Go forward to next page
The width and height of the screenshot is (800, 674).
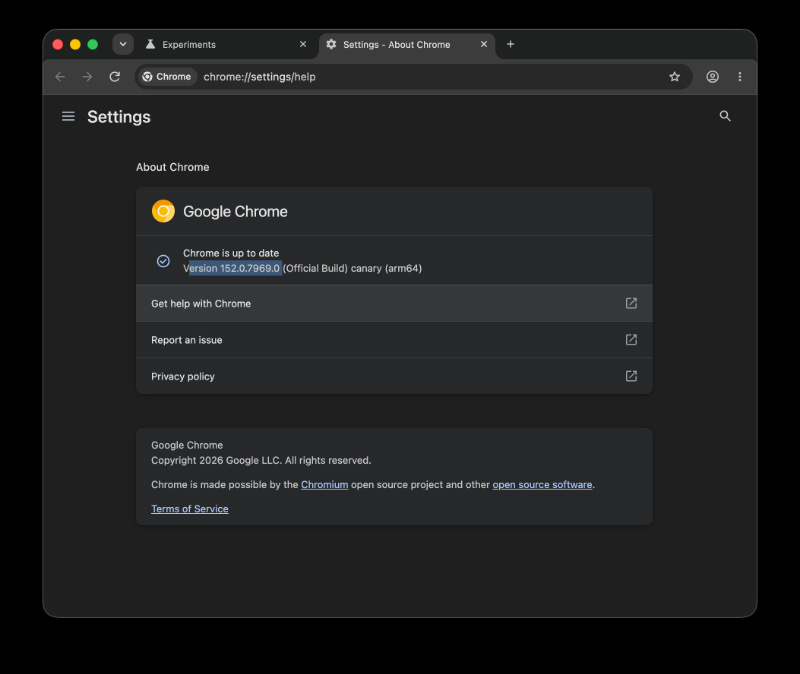point(87,77)
